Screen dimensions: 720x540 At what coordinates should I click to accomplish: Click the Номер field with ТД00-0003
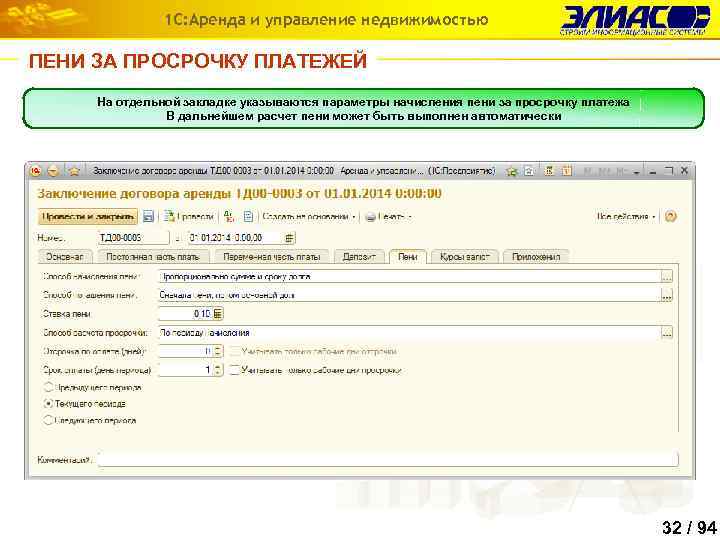click(x=134, y=238)
